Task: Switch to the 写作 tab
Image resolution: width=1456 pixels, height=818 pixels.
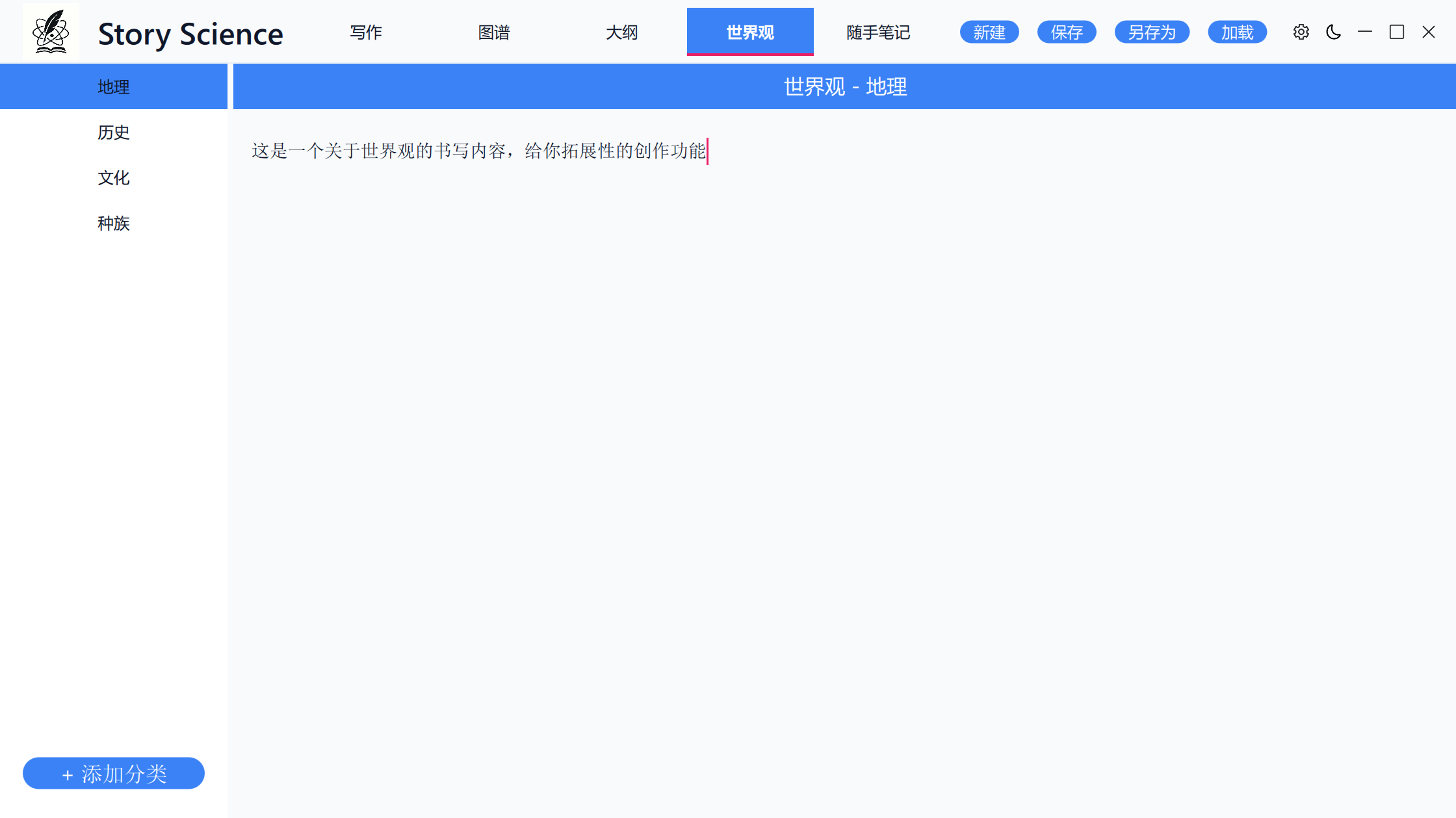Action: (x=366, y=32)
